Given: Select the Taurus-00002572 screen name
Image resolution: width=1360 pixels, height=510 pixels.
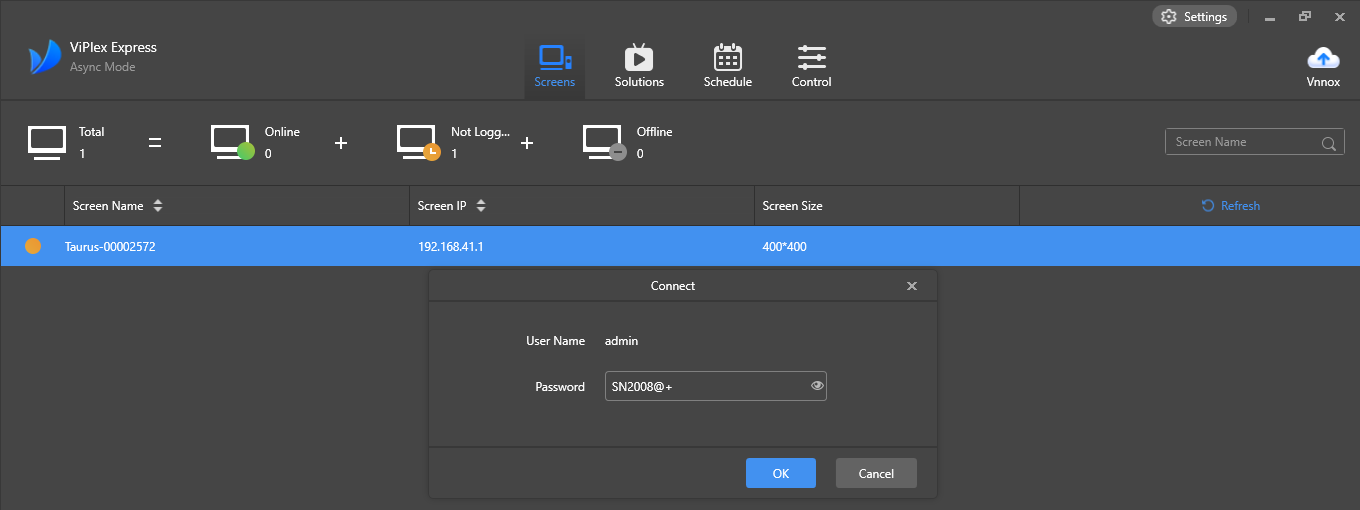Looking at the screenshot, I should [110, 246].
